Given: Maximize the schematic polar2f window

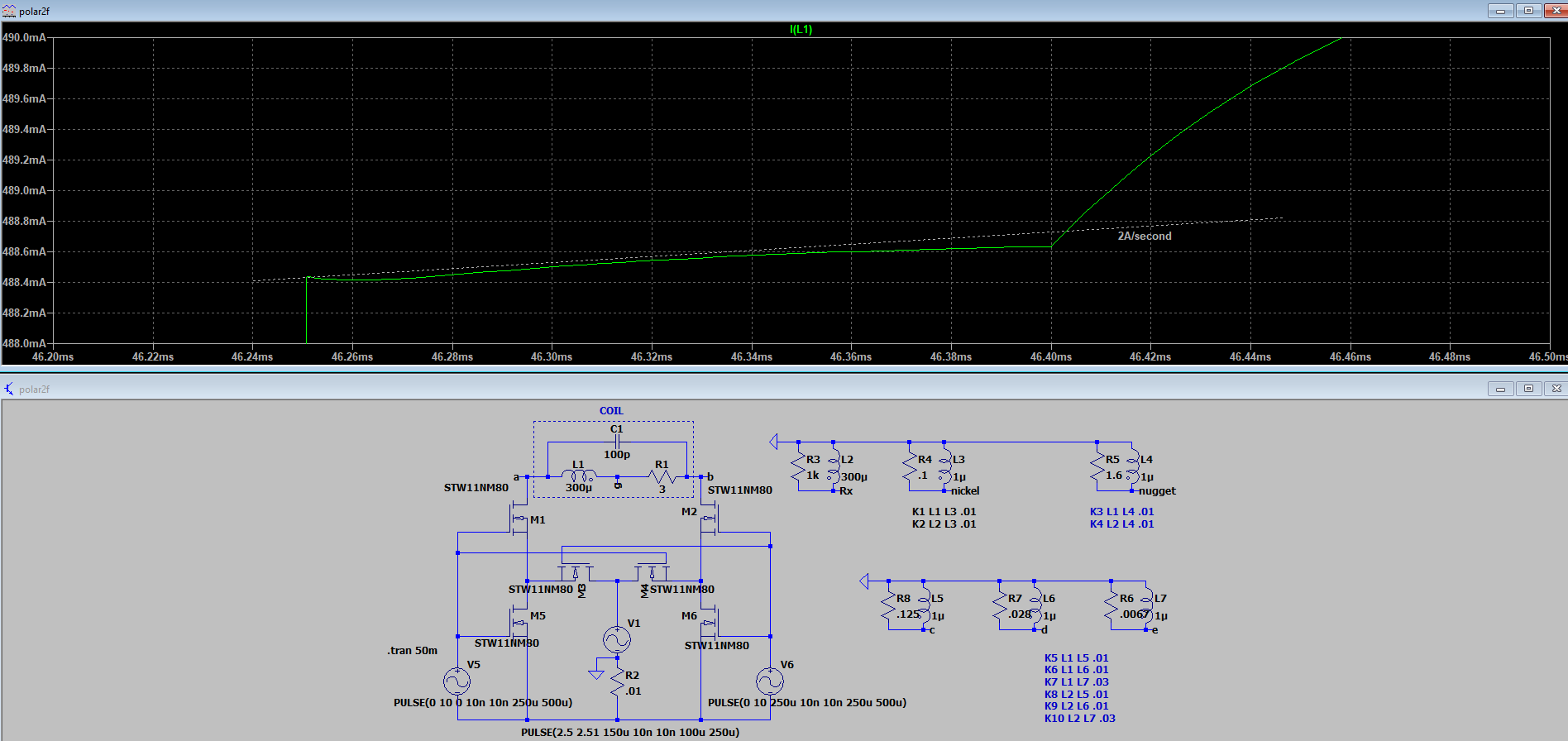Looking at the screenshot, I should click(x=1528, y=389).
